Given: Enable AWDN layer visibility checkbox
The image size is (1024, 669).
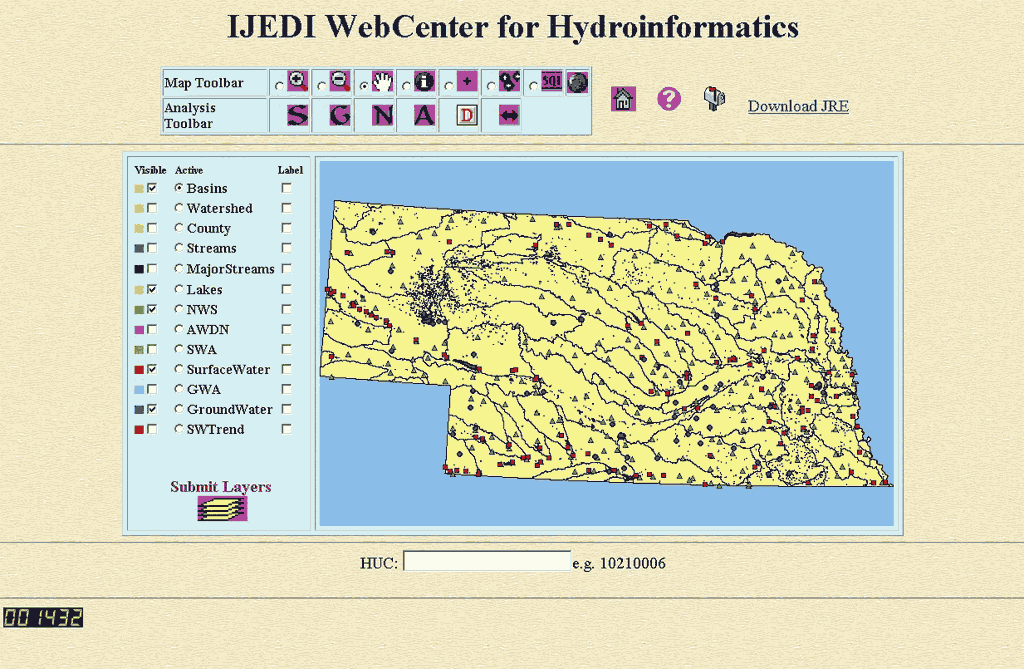Looking at the screenshot, I should 152,329.
